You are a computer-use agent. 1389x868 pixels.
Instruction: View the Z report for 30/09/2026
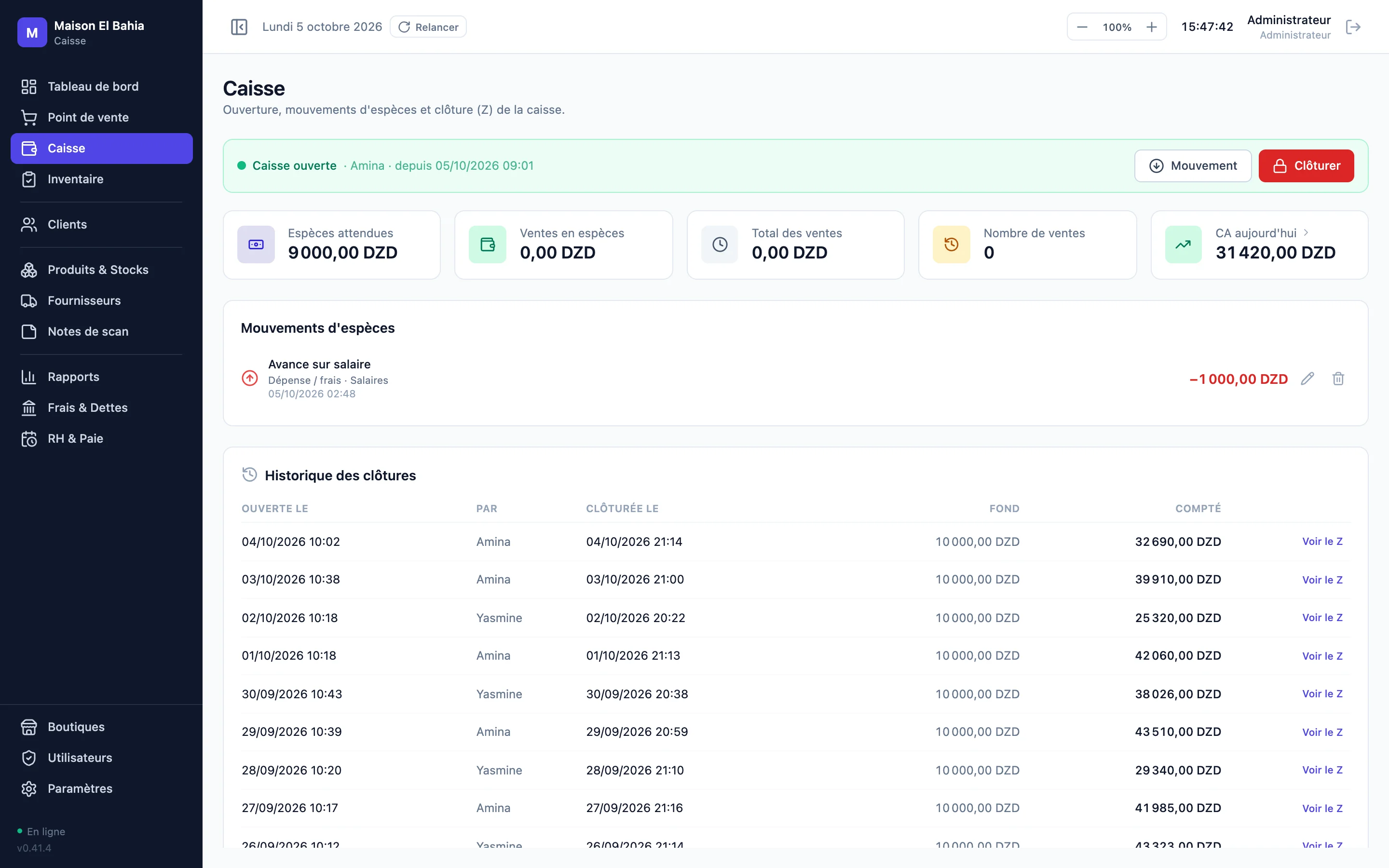point(1322,694)
